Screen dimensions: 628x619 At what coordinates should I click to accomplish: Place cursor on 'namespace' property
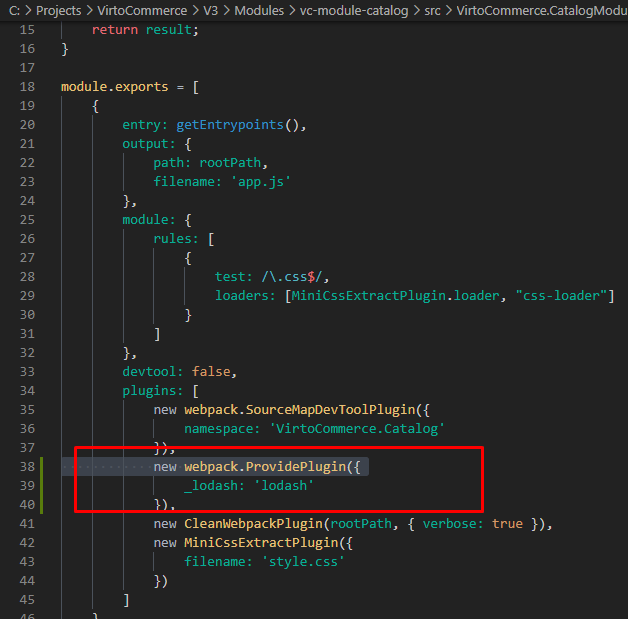[x=218, y=429]
